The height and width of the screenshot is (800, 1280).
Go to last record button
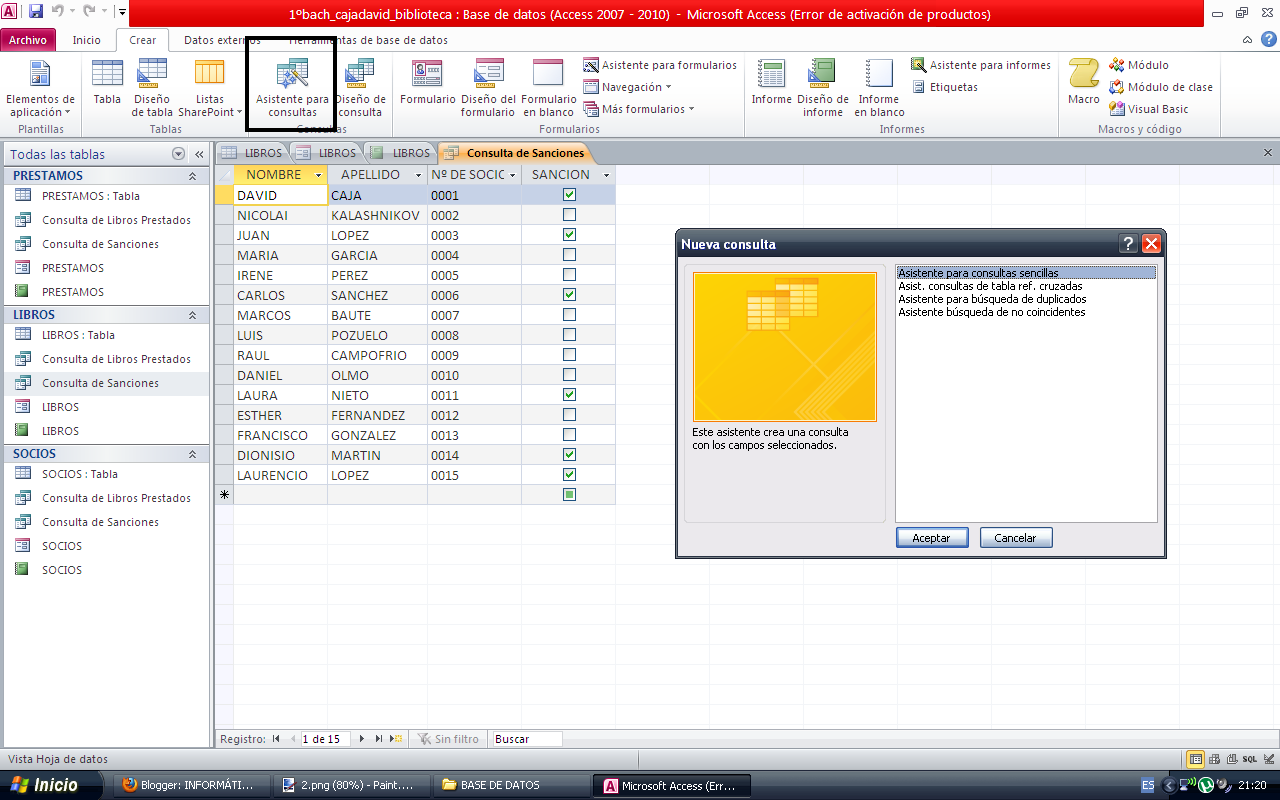tap(379, 739)
